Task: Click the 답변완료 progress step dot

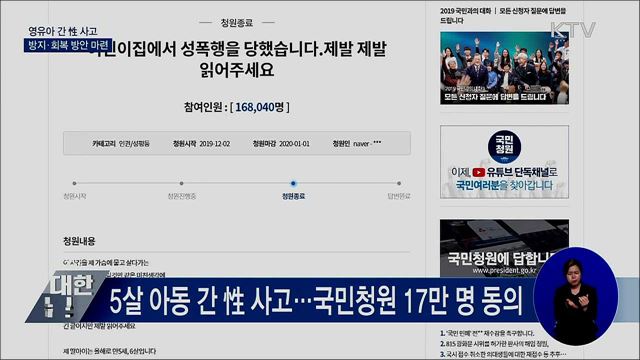Action: tap(399, 183)
